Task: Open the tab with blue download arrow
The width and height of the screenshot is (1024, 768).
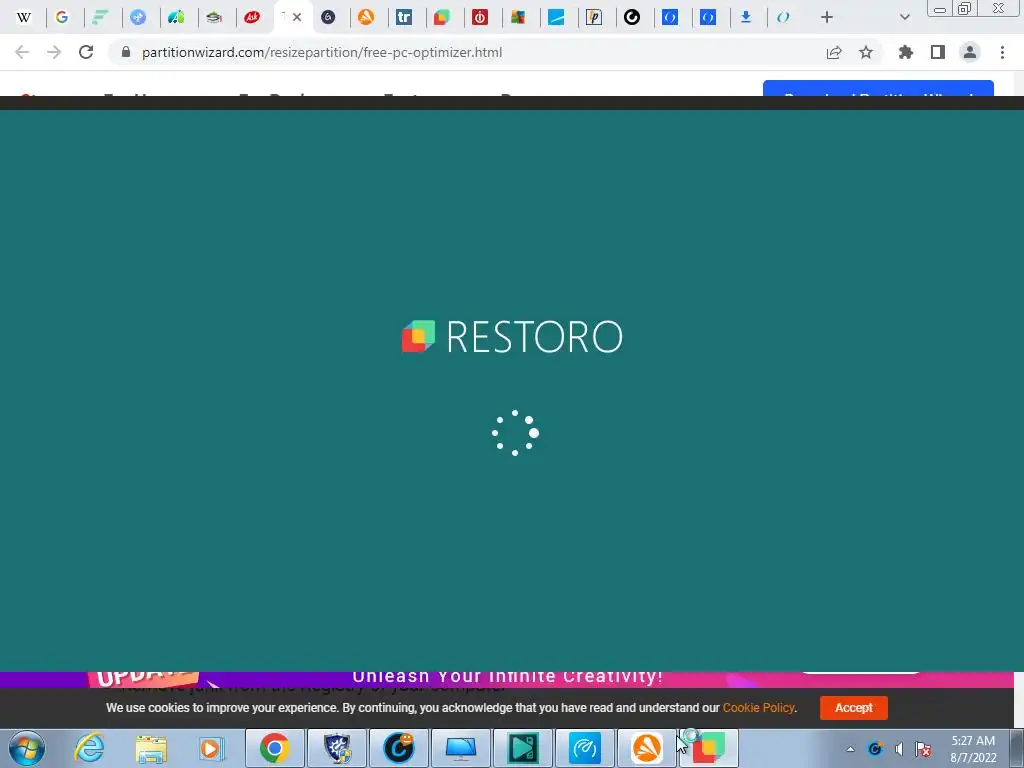Action: 746,18
